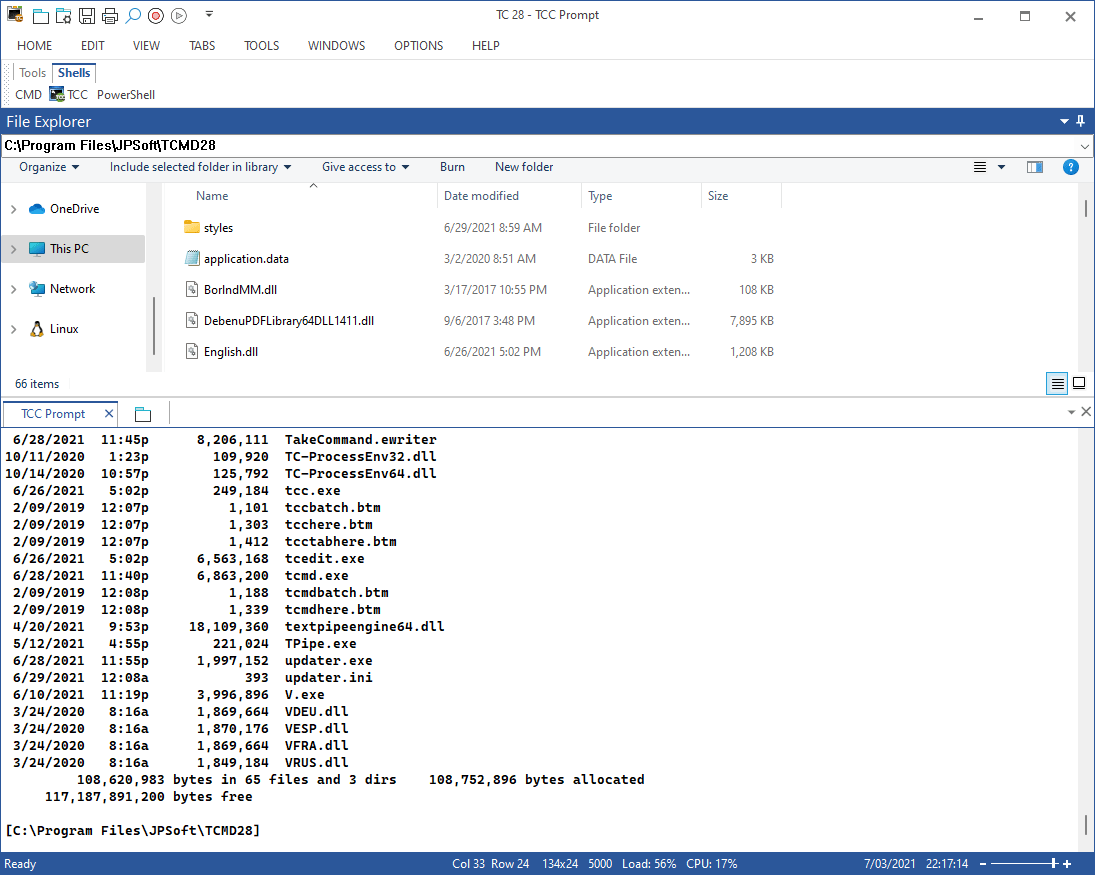Open the Organize dropdown
The image size is (1095, 875).
click(49, 167)
